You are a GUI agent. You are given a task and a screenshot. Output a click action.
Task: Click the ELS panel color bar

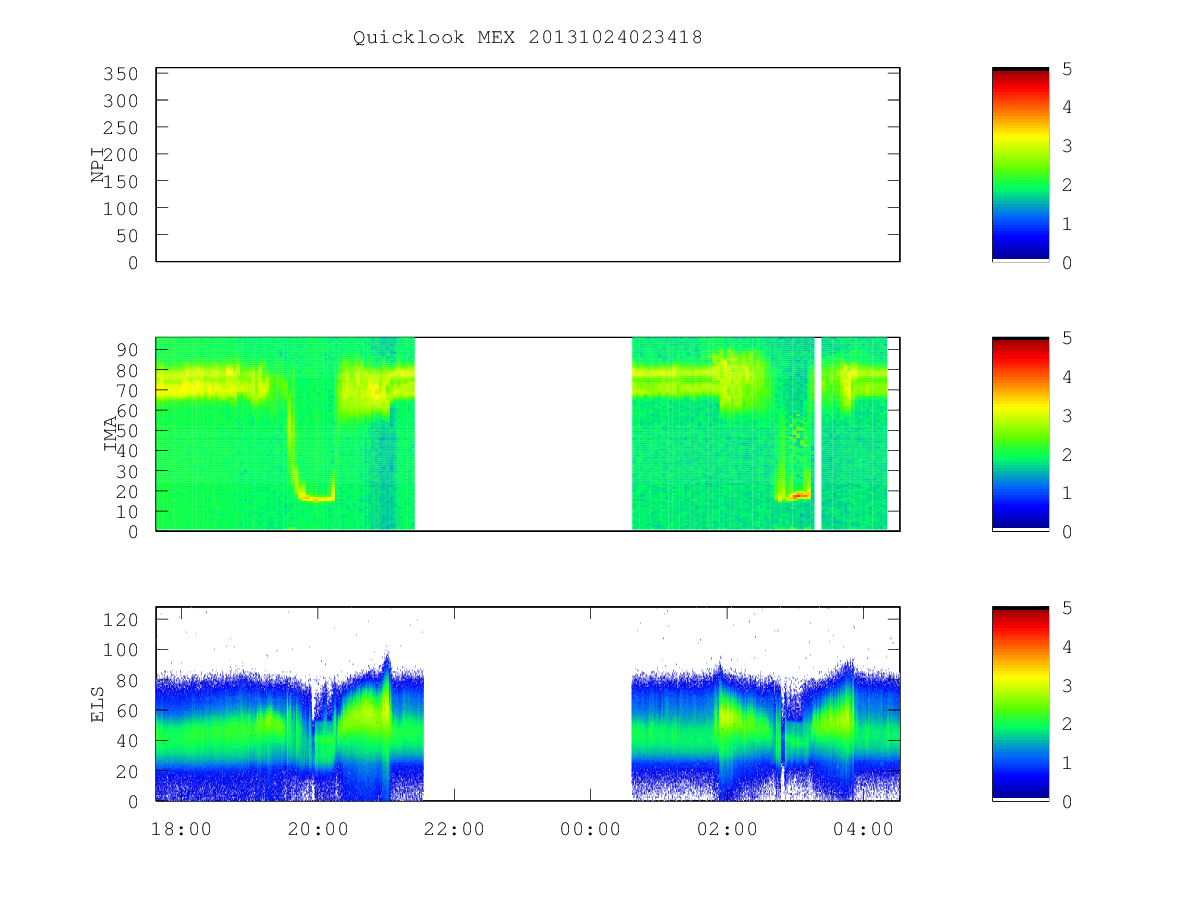(x=1020, y=704)
